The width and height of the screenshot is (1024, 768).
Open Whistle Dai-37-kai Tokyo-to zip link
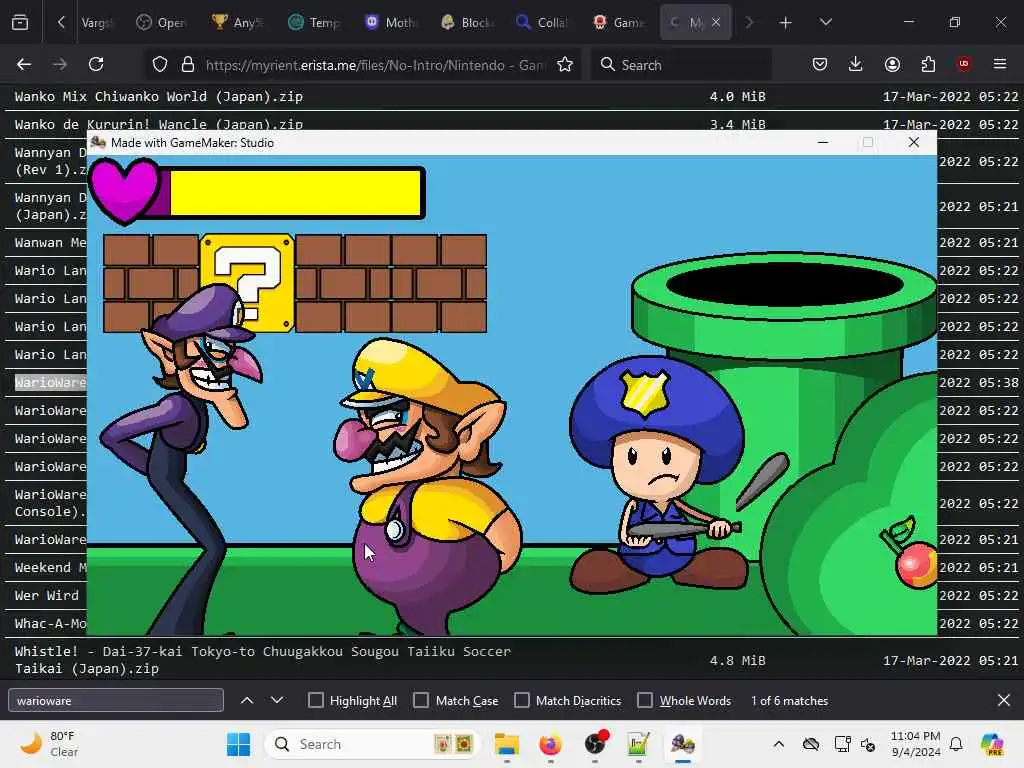coord(263,660)
